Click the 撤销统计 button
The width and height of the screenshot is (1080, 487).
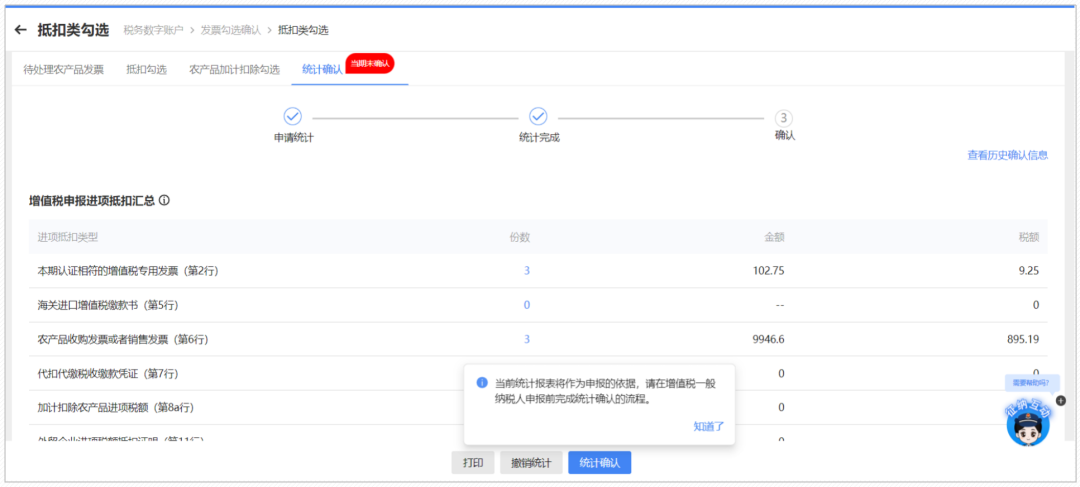pos(531,463)
